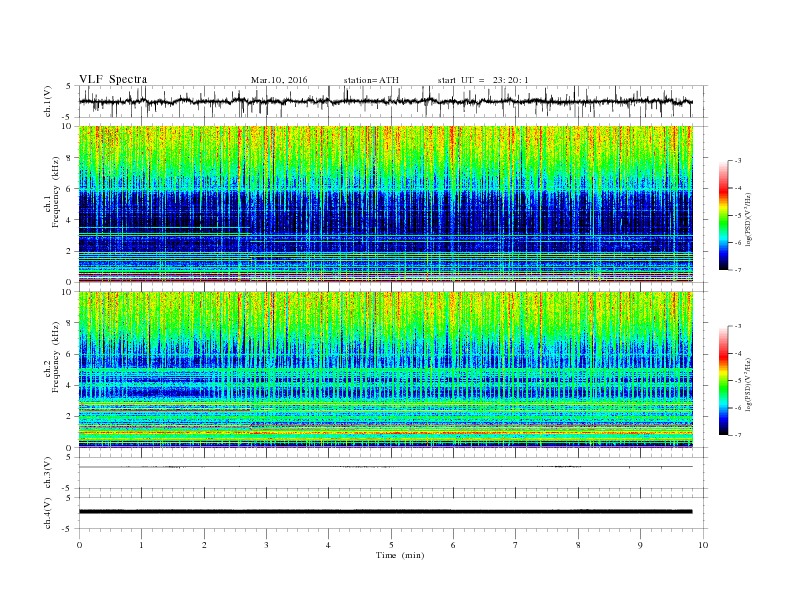Click the ch.1 spectrogram color scale bar
The width and height of the screenshot is (792, 612).
(723, 215)
